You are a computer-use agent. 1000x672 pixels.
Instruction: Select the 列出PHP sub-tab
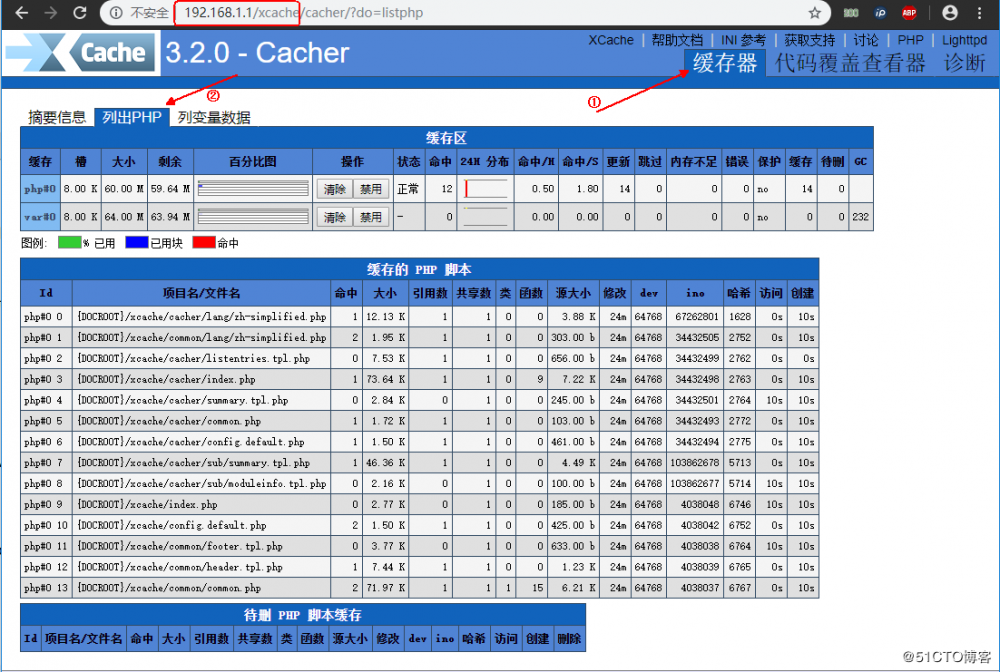[132, 117]
